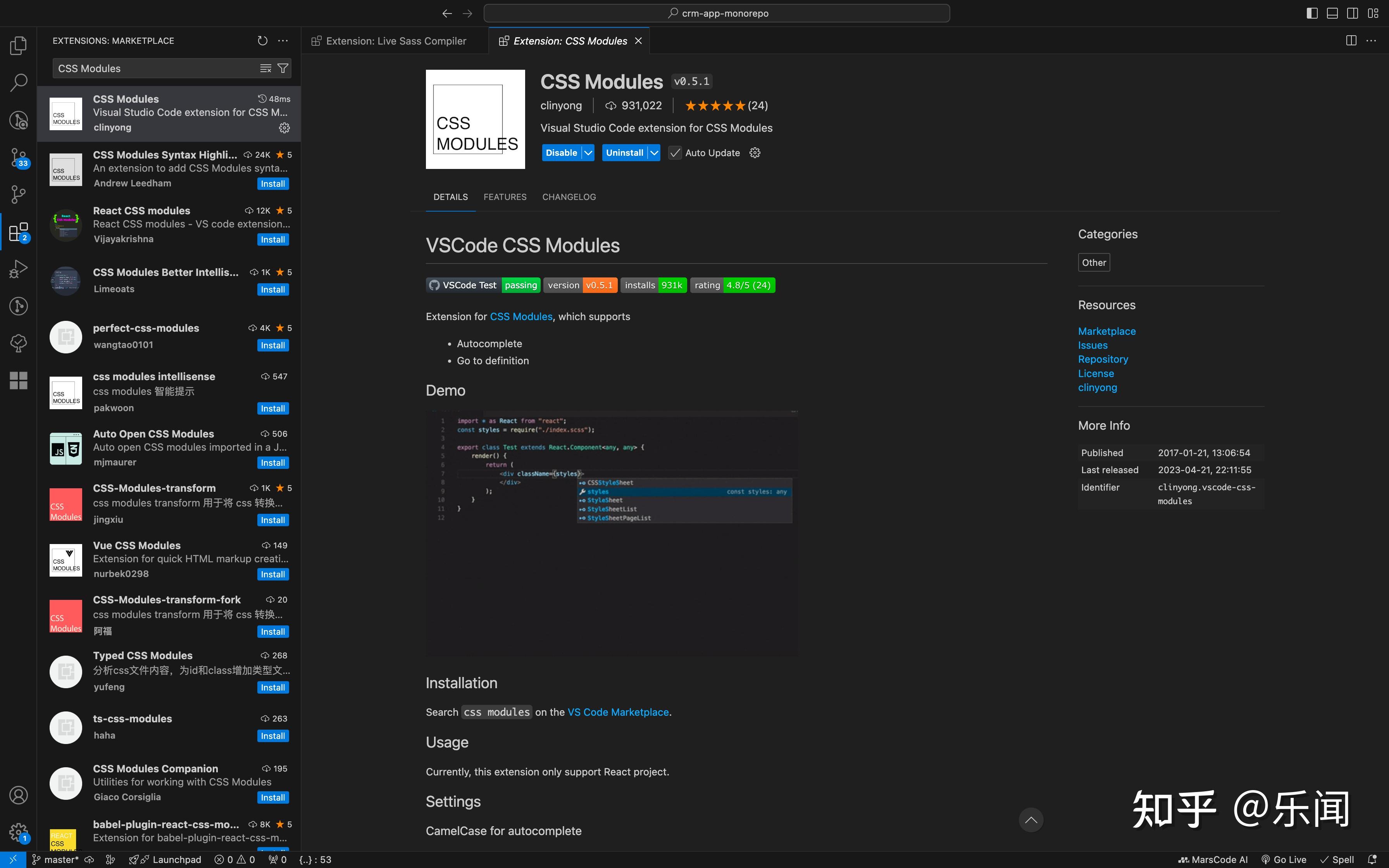Open the filter extensions funnel icon
The height and width of the screenshot is (868, 1389).
point(283,68)
